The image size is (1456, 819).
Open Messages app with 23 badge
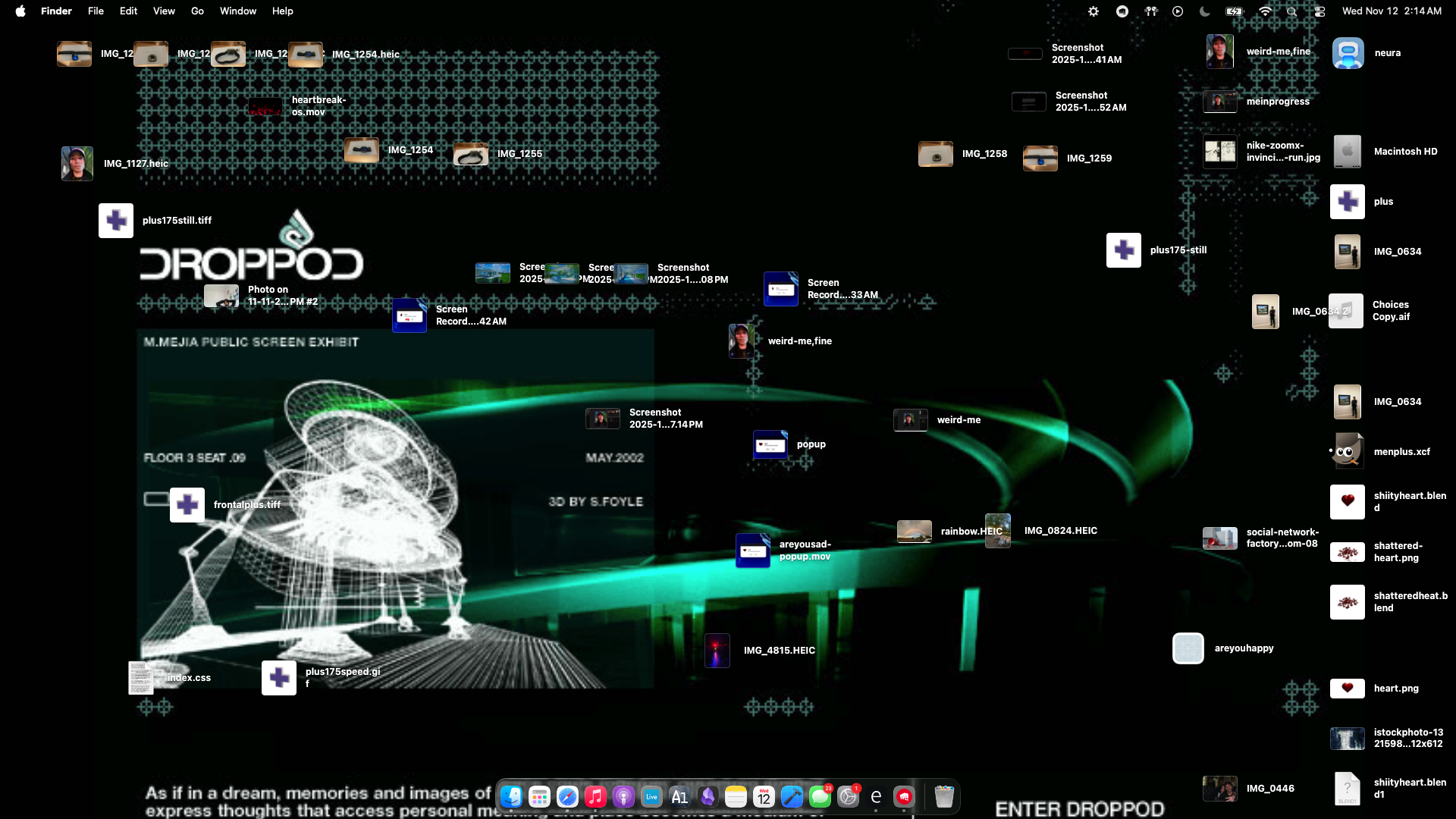tap(820, 797)
